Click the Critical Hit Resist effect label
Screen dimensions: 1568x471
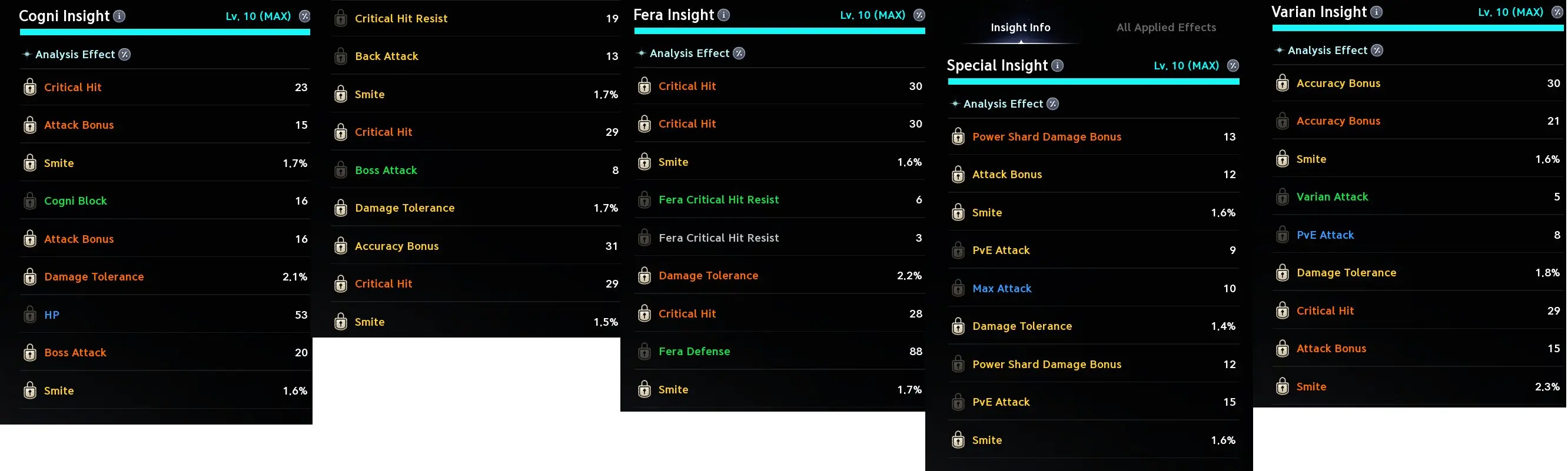(401, 19)
